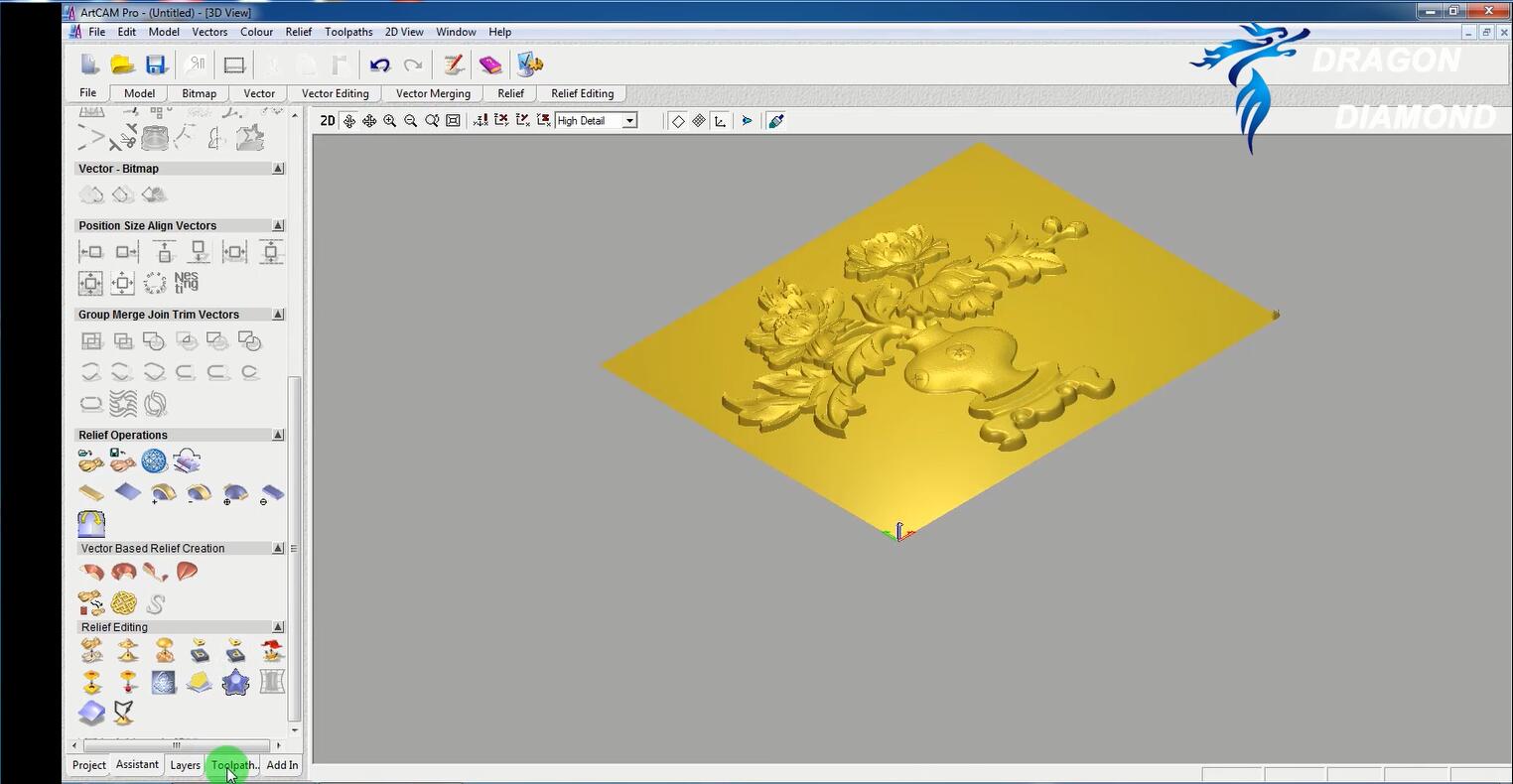Collapse the Relief Editing section
1513x784 pixels.
pyautogui.click(x=278, y=627)
